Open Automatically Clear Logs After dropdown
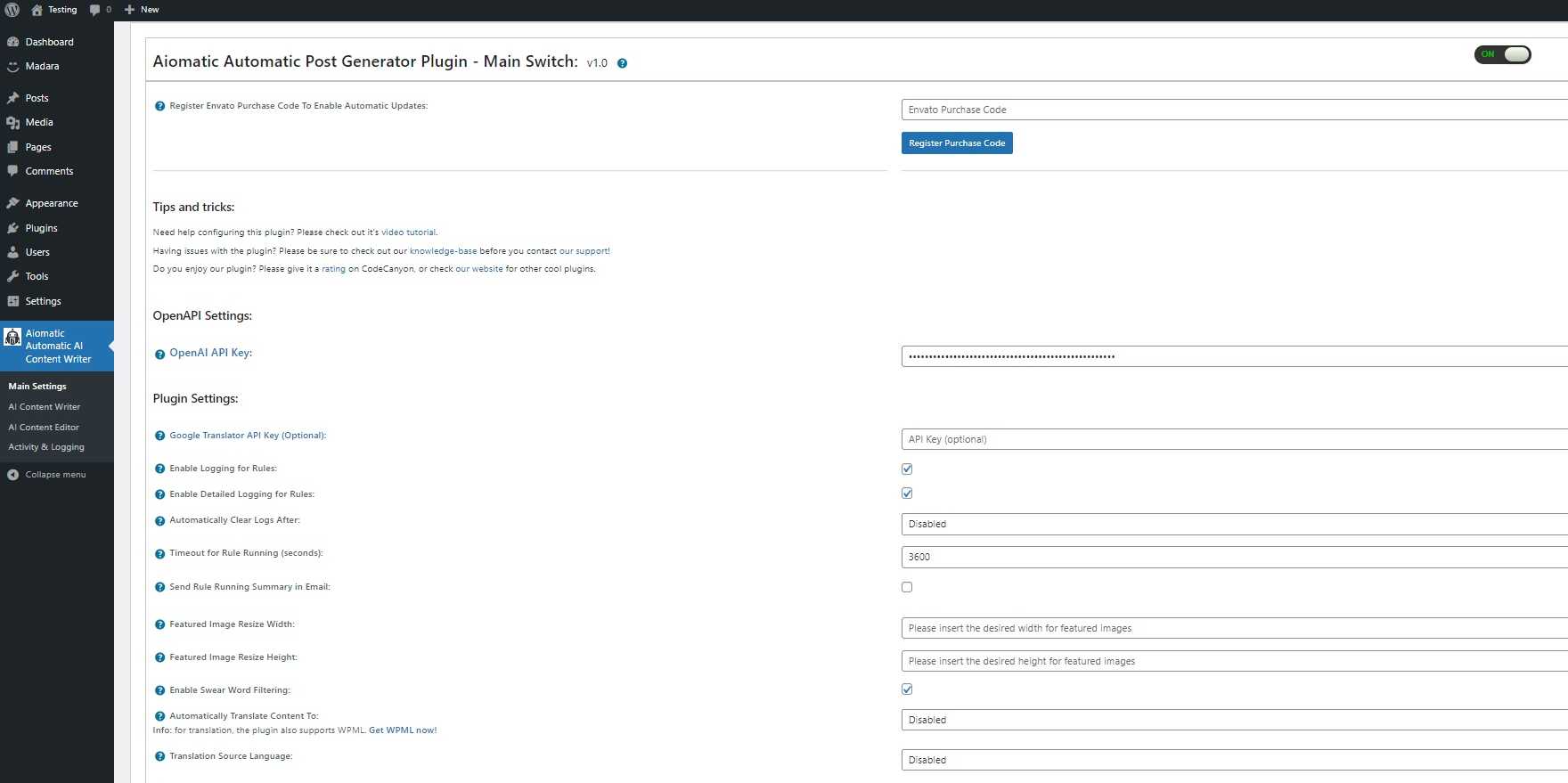The height and width of the screenshot is (783, 1568). (x=1234, y=524)
